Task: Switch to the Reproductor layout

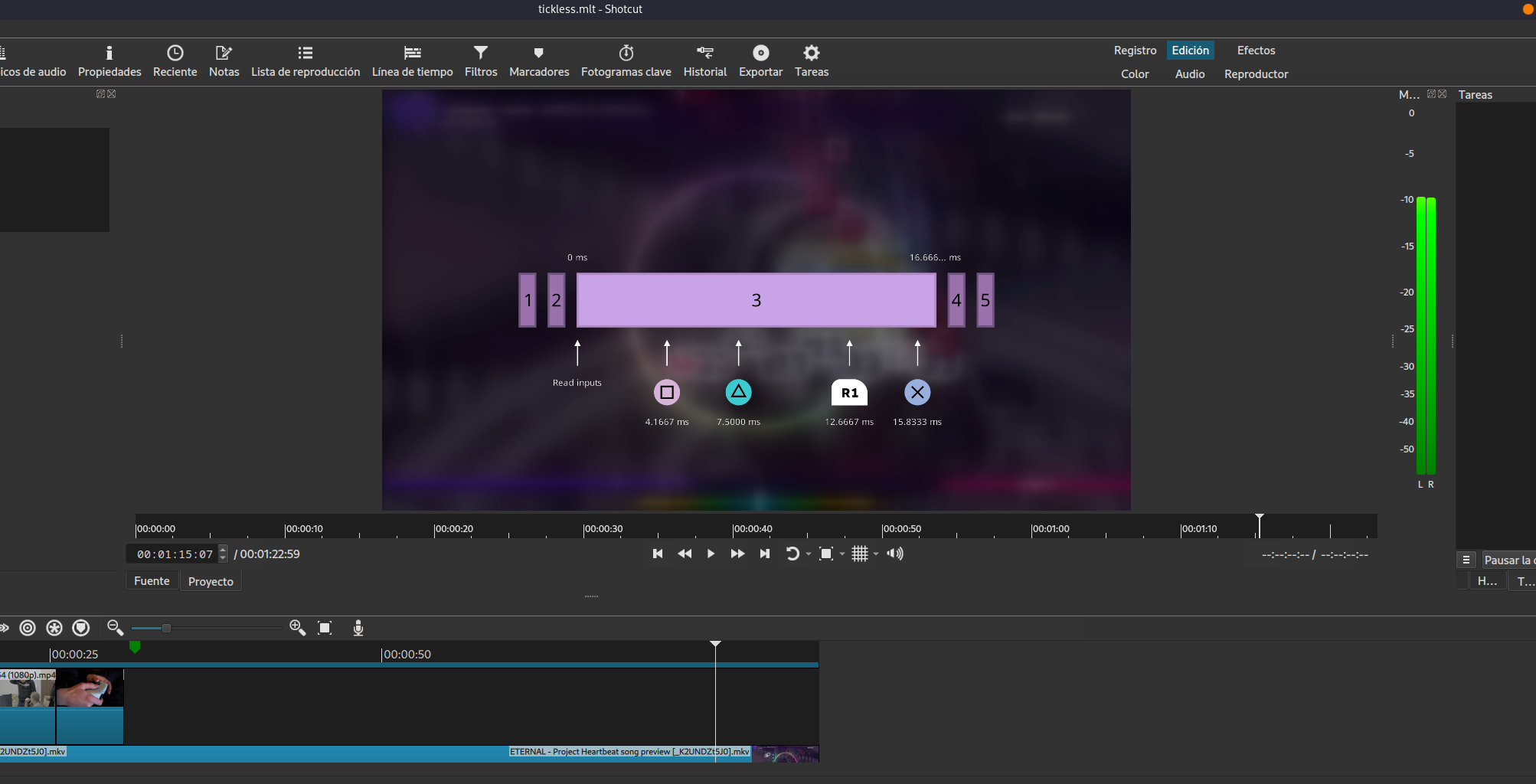Action: [x=1256, y=74]
